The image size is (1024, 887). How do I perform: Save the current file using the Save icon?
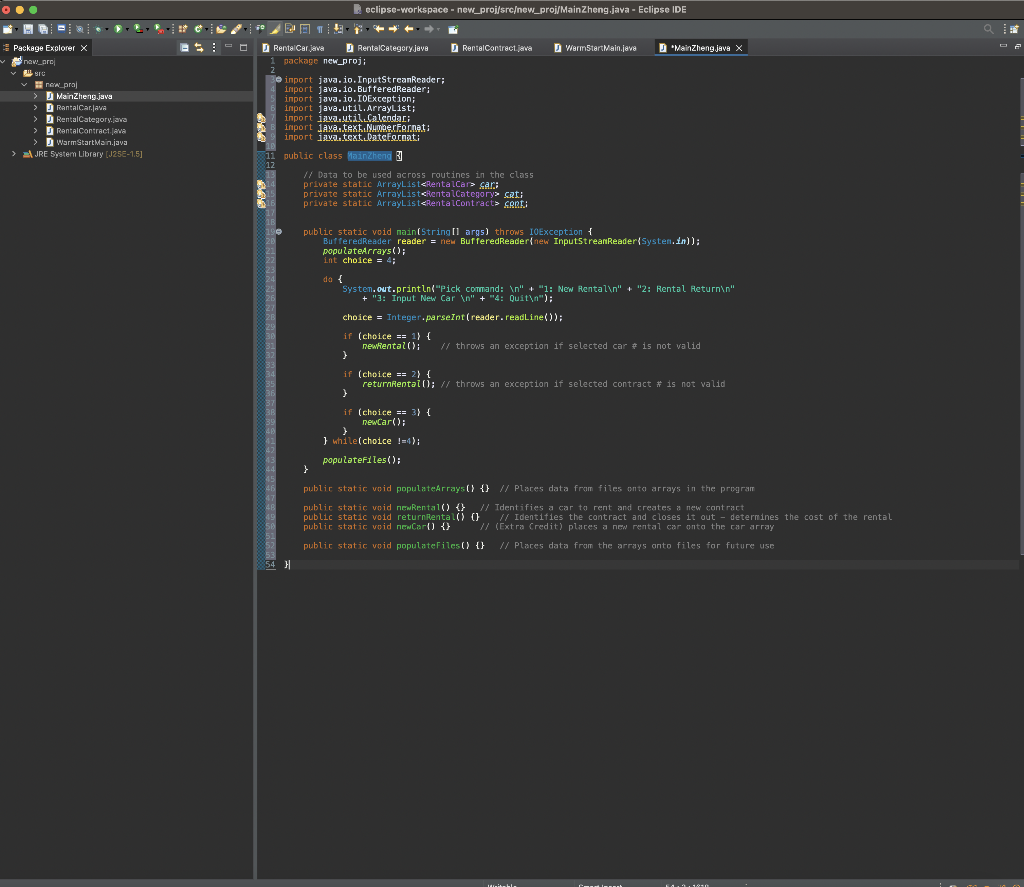[27, 28]
